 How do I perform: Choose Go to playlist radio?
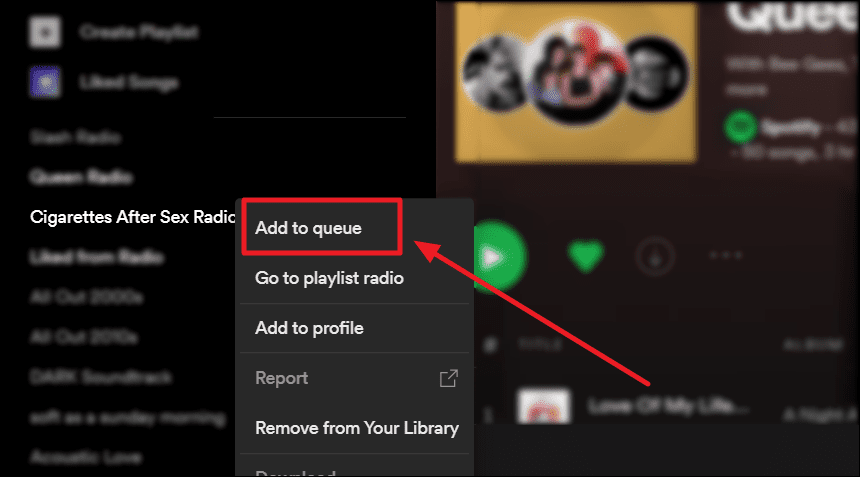[x=329, y=278]
